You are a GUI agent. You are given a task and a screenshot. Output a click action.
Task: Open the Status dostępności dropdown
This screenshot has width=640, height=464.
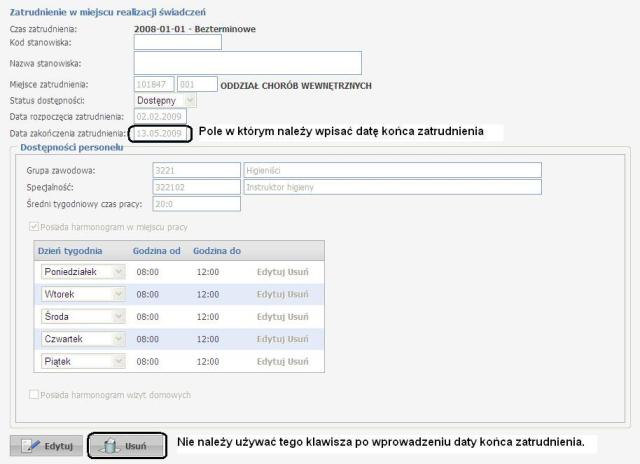point(190,101)
